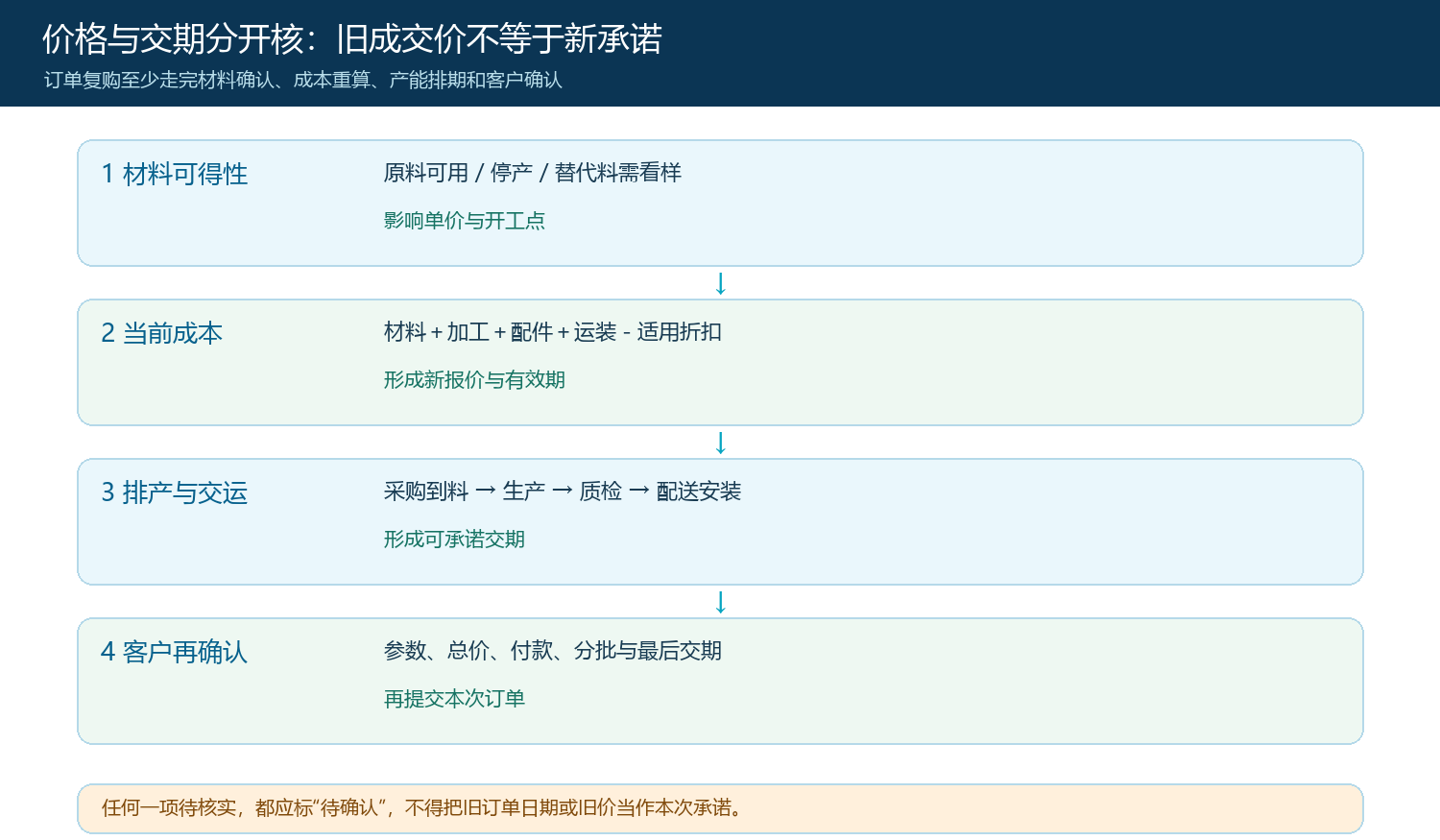Select the formula 材料 + 加工 + 配件 + 运装 - 适用折扣
This screenshot has width=1440, height=840.
[553, 332]
